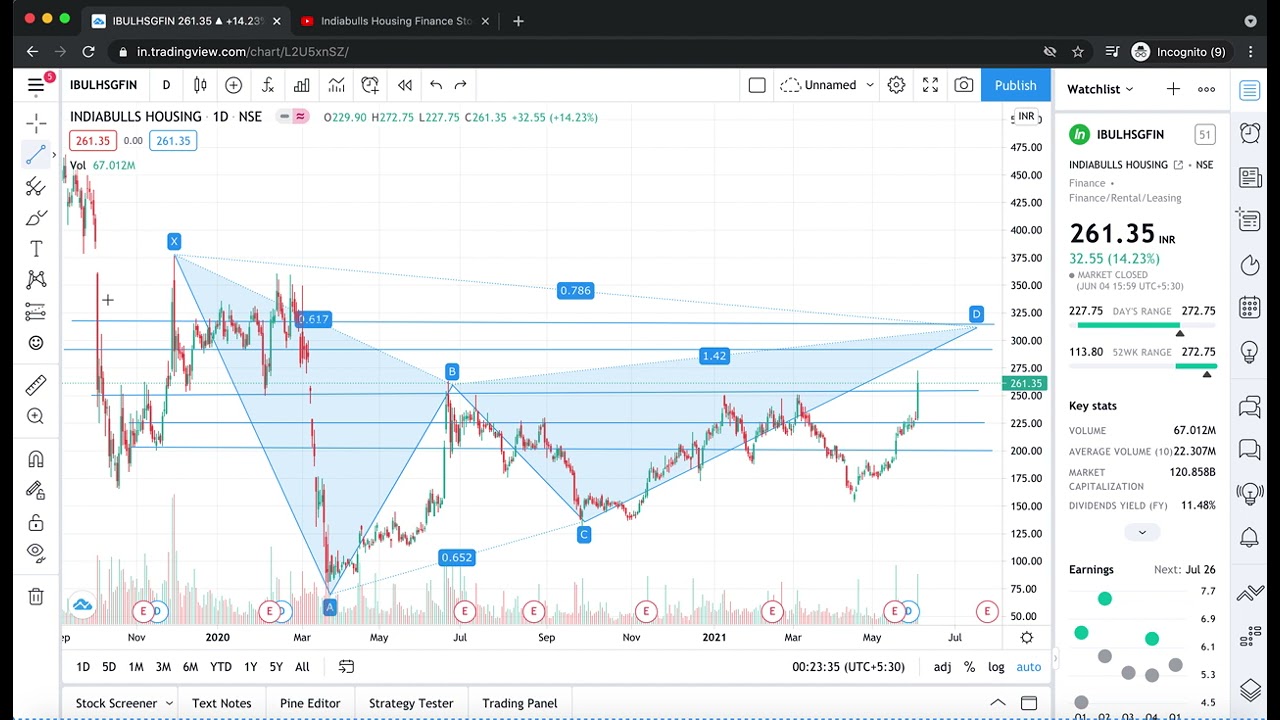Screen dimensions: 1280x720
Task: Reload the browser page
Action: [x=88, y=52]
